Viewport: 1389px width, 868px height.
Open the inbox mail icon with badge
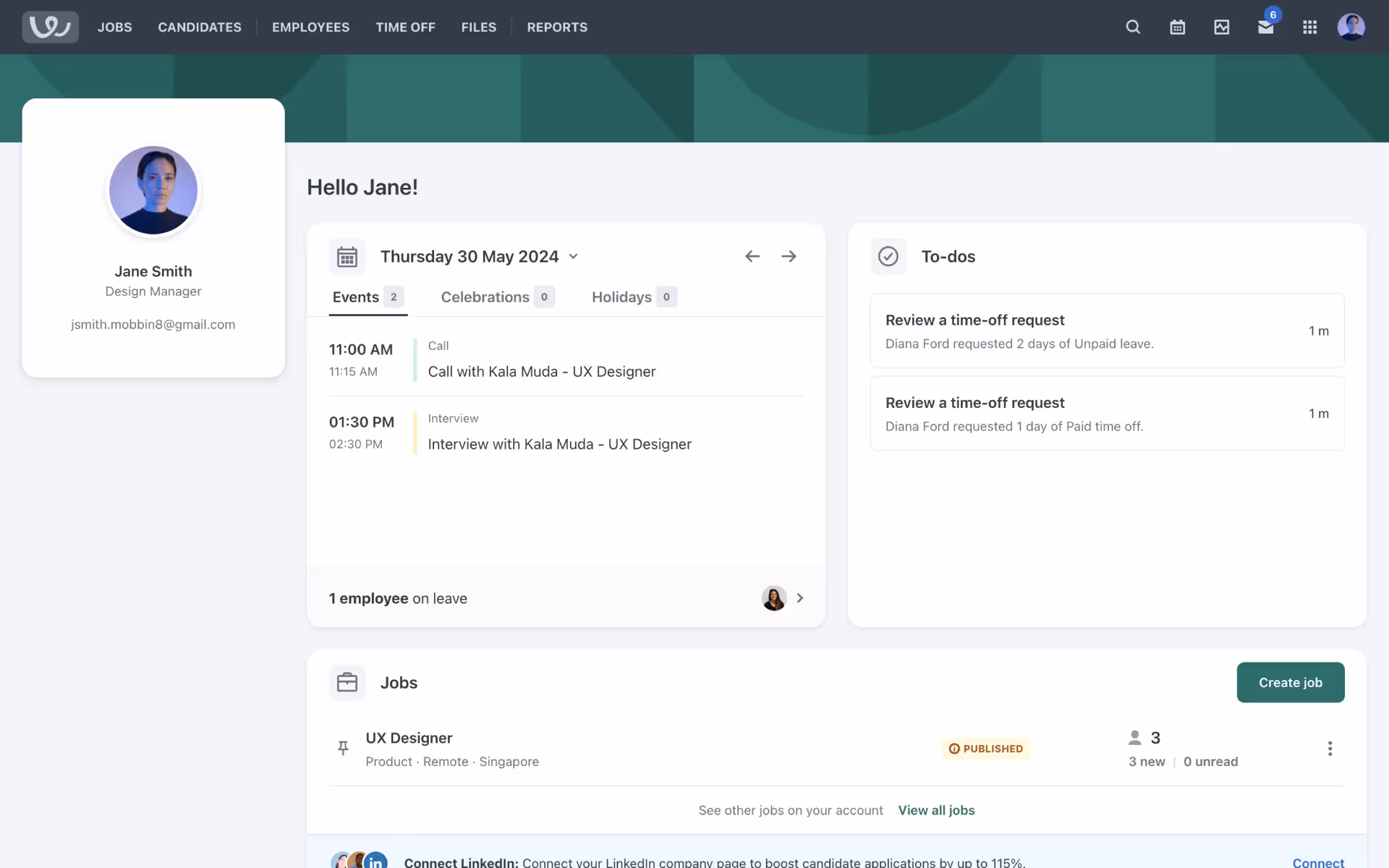pos(1265,27)
